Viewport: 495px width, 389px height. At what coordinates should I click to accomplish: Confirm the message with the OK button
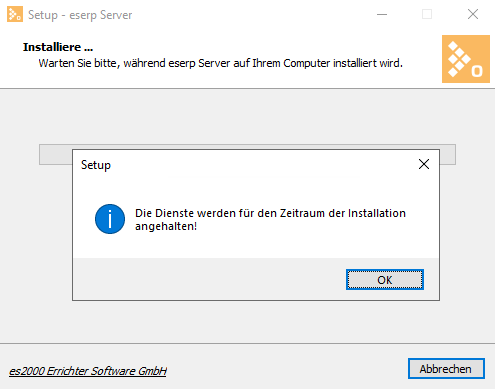click(x=385, y=280)
